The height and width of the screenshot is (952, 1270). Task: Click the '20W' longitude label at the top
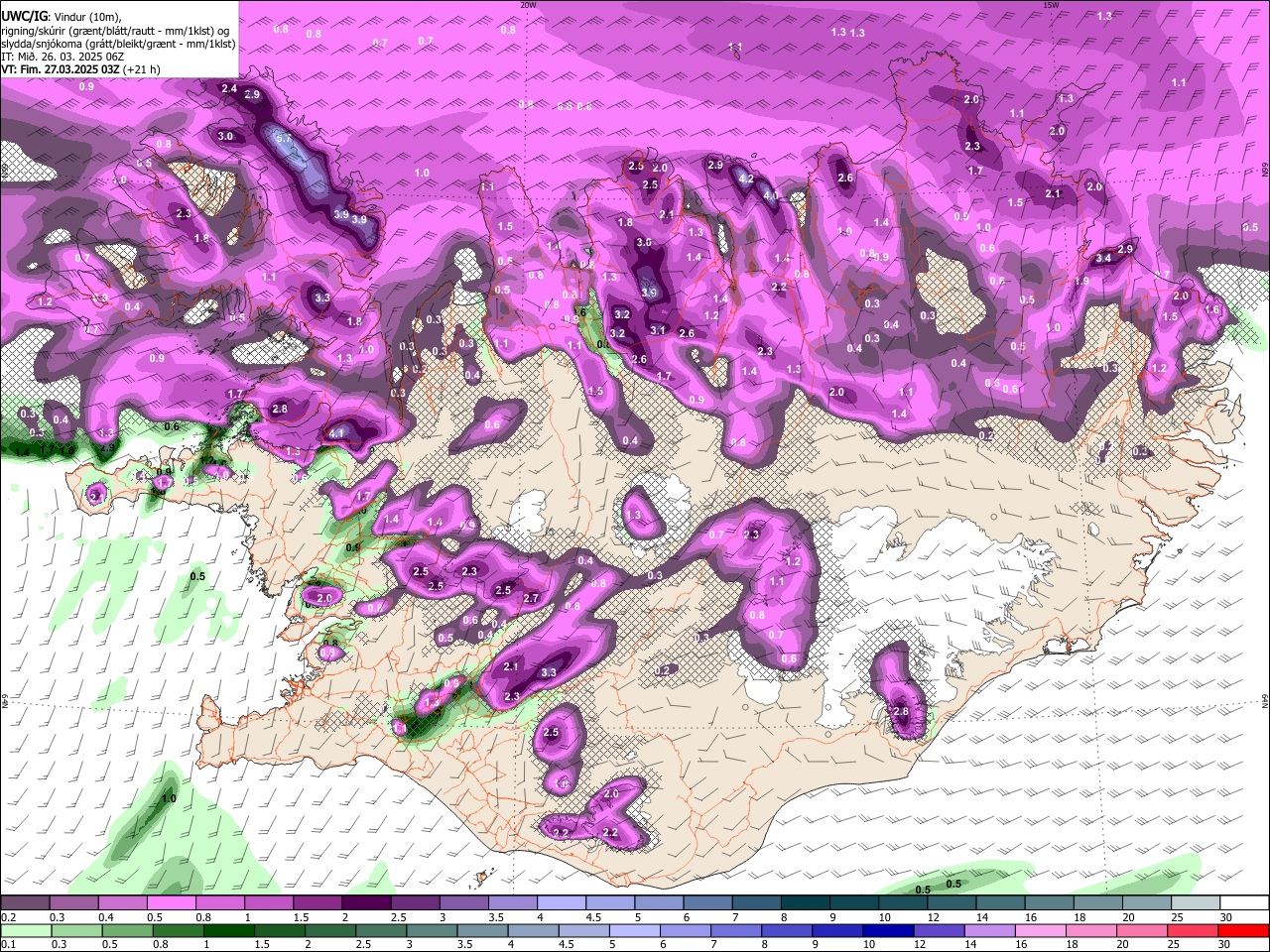tap(528, 5)
